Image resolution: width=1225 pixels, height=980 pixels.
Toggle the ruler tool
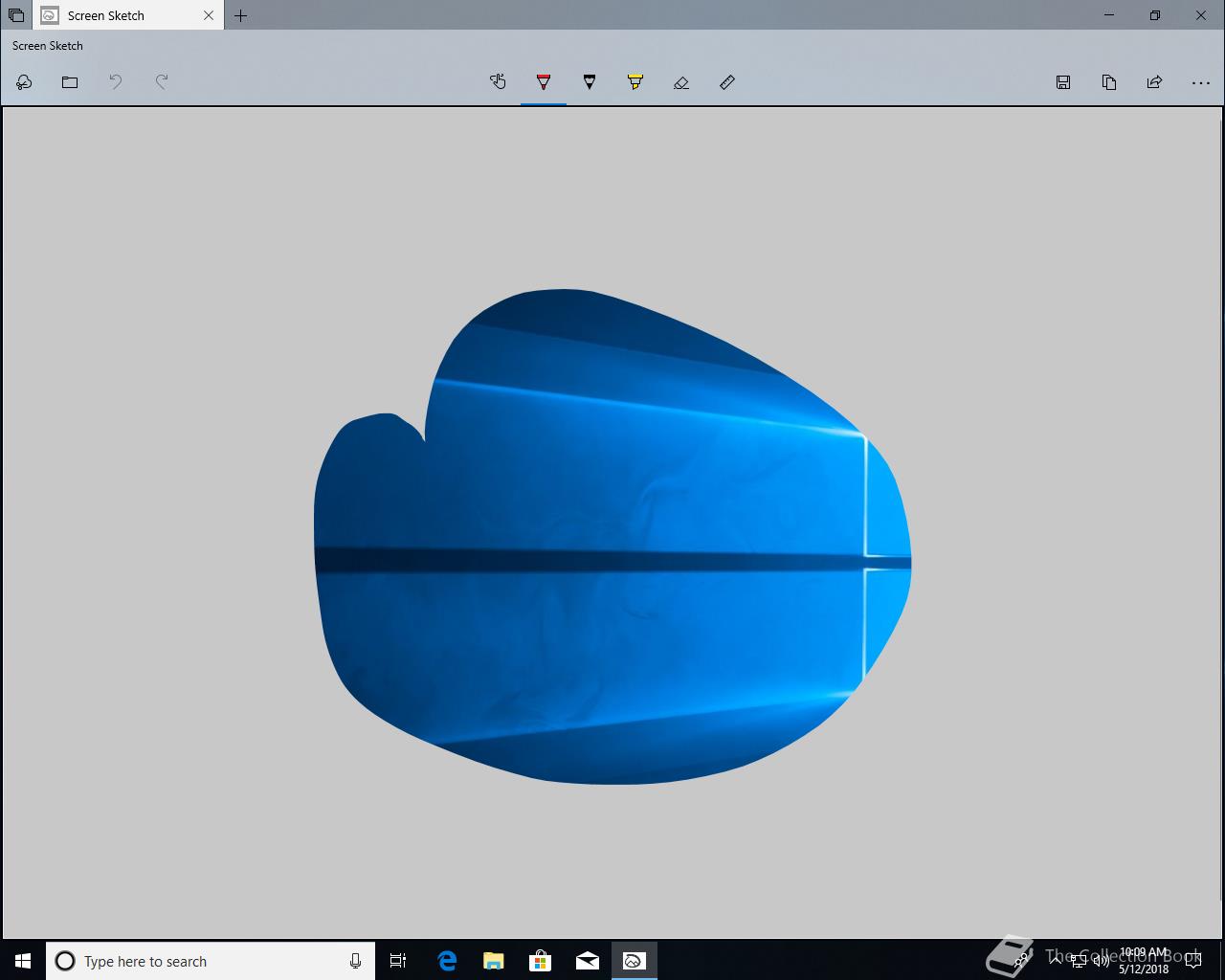tap(727, 82)
